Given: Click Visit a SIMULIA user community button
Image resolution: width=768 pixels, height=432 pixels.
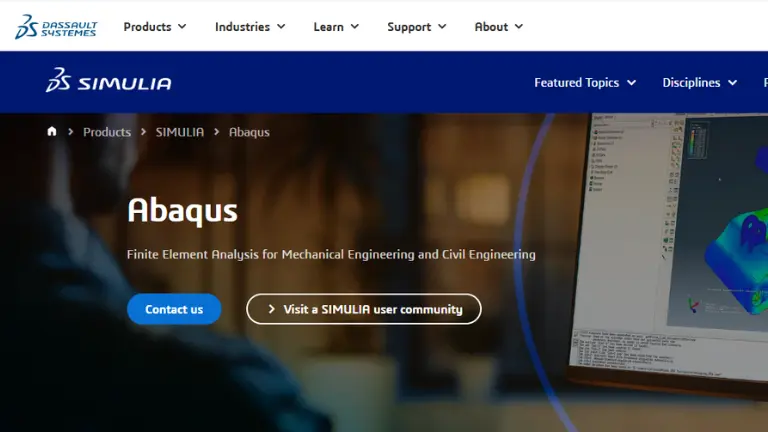Looking at the screenshot, I should (364, 310).
